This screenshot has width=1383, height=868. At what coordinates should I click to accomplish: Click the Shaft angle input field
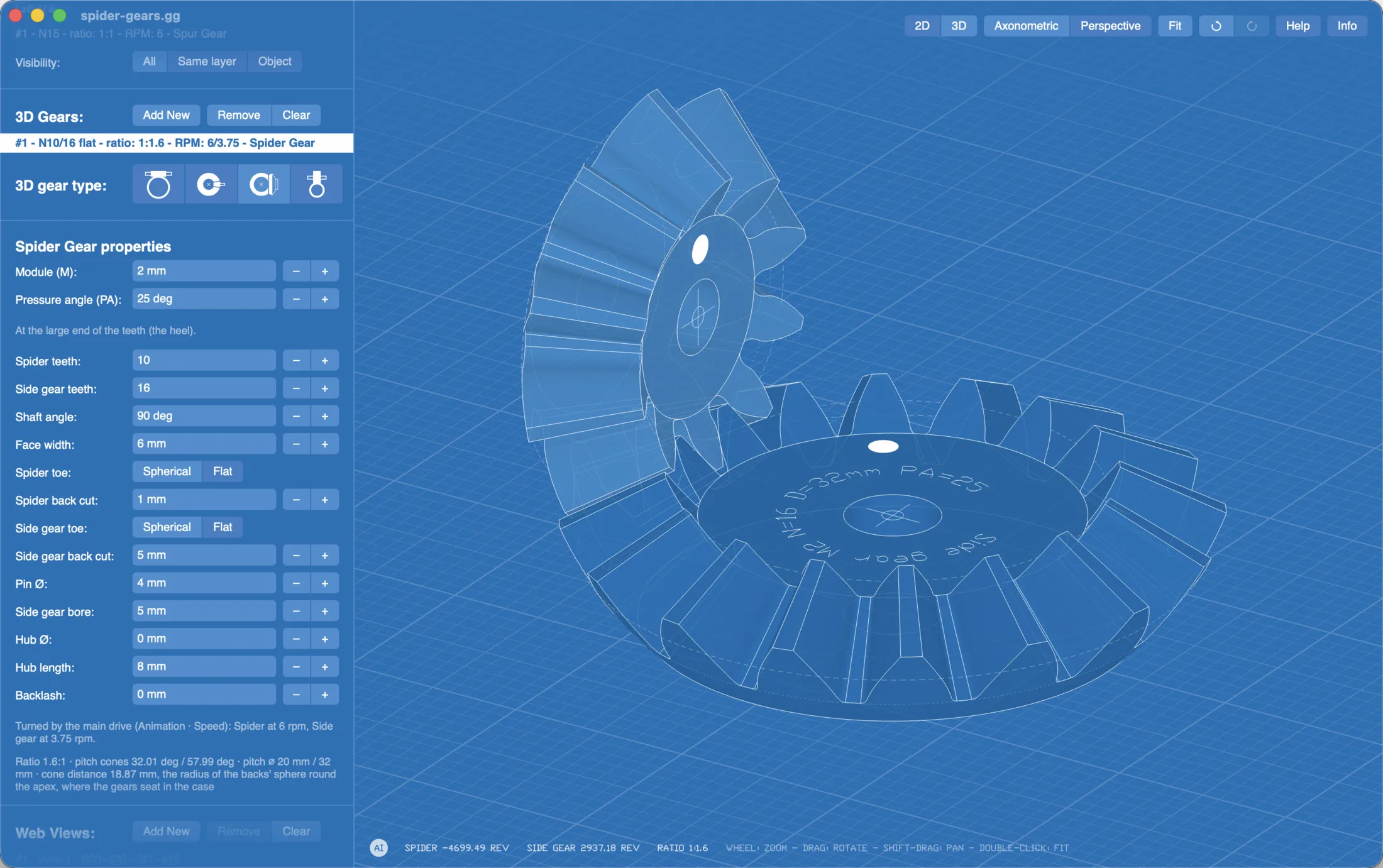tap(204, 416)
